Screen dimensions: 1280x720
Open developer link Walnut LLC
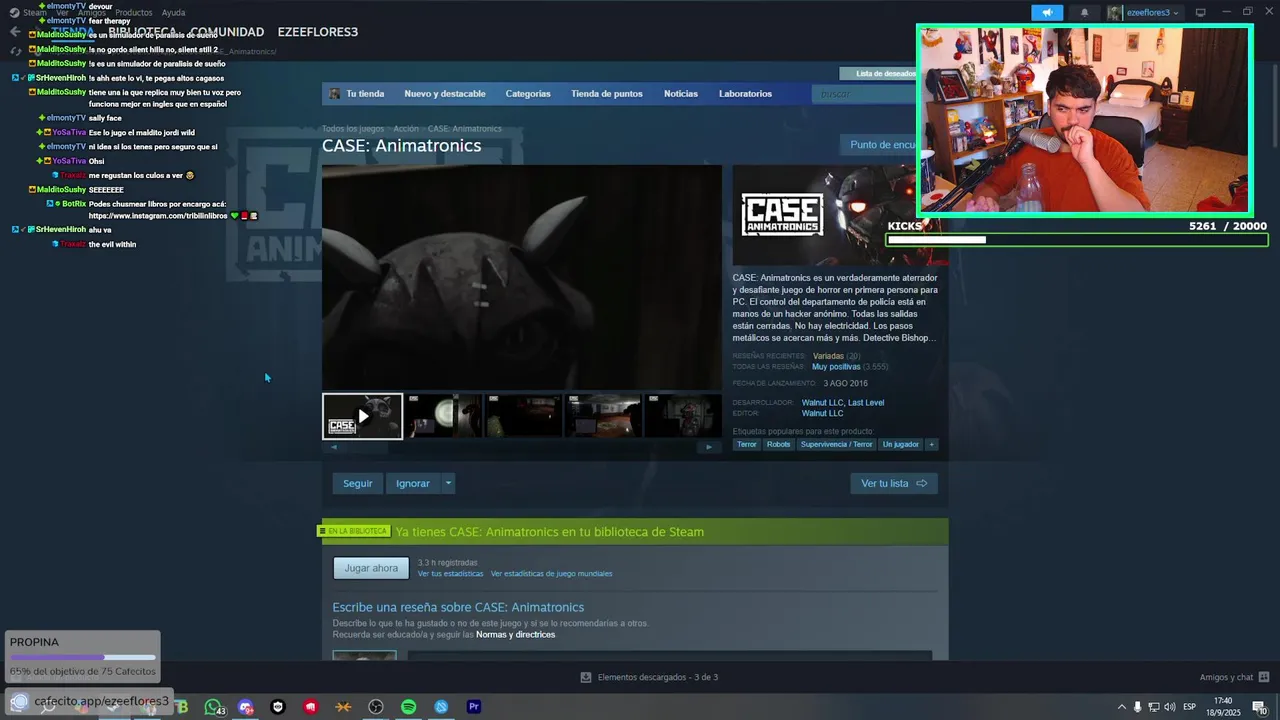(x=822, y=403)
